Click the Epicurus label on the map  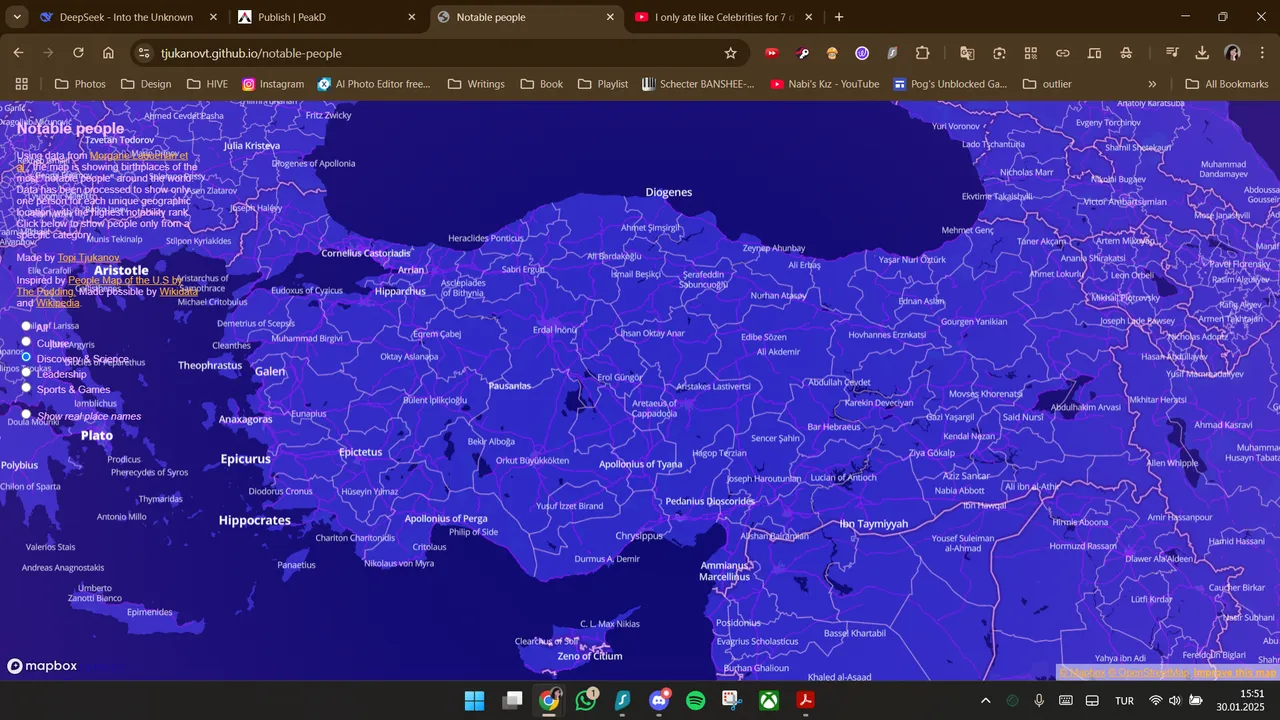[246, 459]
